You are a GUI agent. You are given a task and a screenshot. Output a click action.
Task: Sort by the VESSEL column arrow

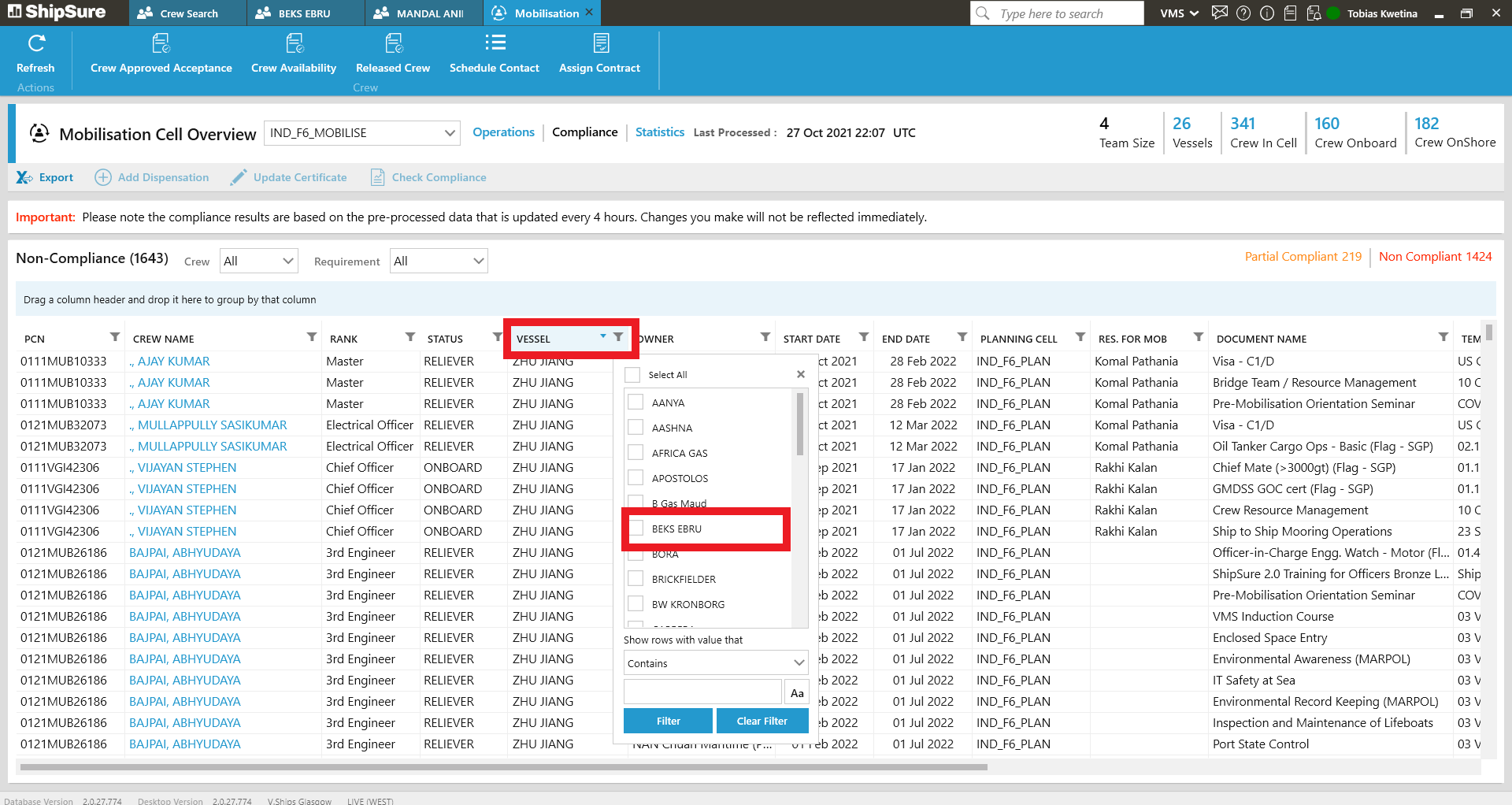point(603,336)
